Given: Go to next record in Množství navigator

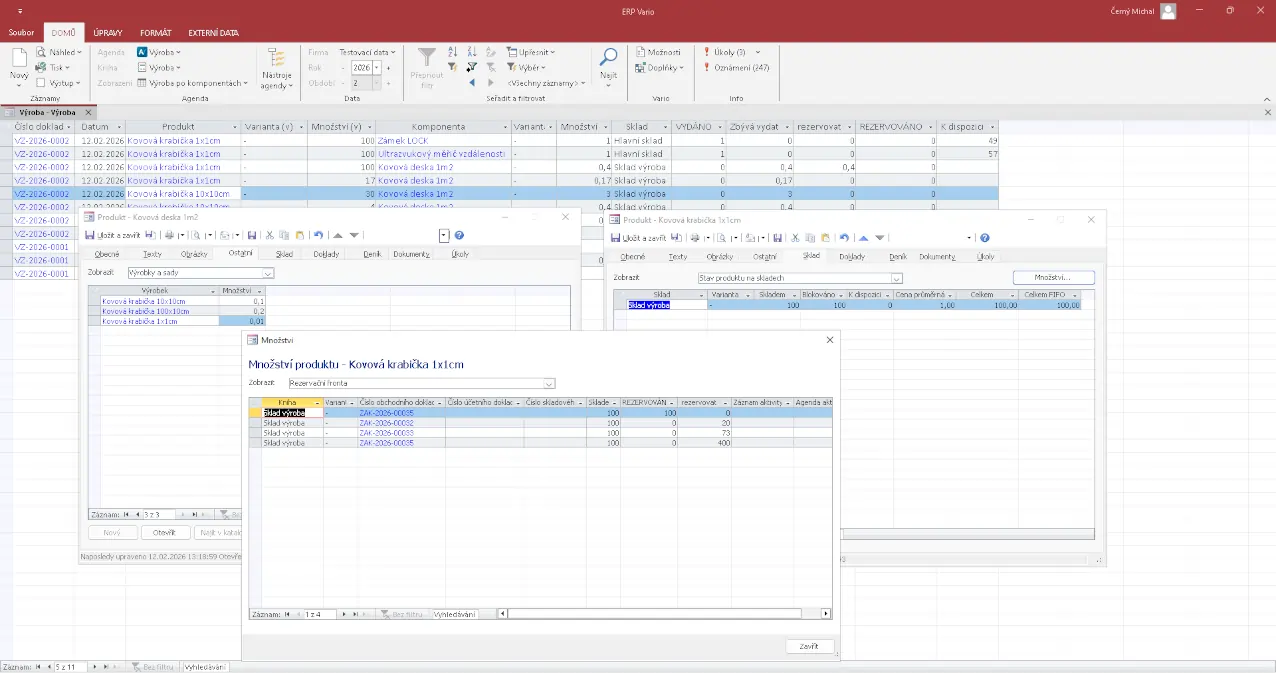Looking at the screenshot, I should pos(343,614).
